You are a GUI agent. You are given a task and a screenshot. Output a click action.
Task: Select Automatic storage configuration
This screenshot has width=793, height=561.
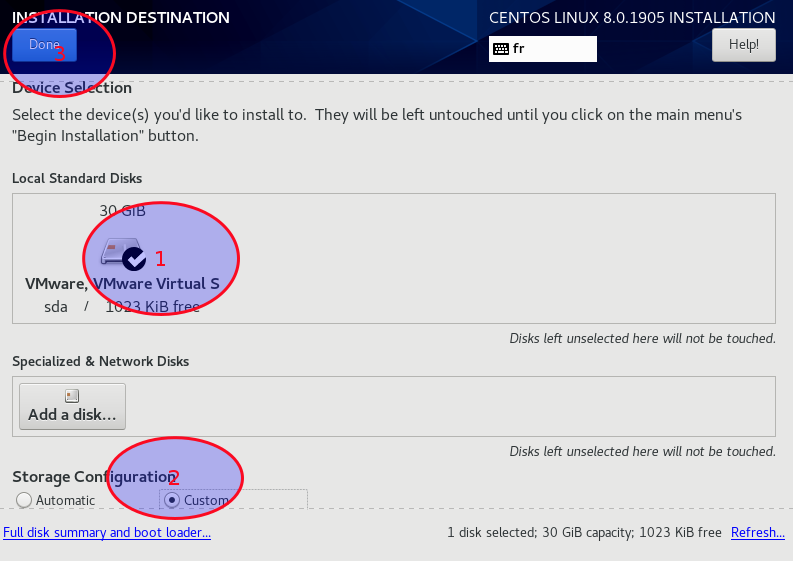[24, 500]
